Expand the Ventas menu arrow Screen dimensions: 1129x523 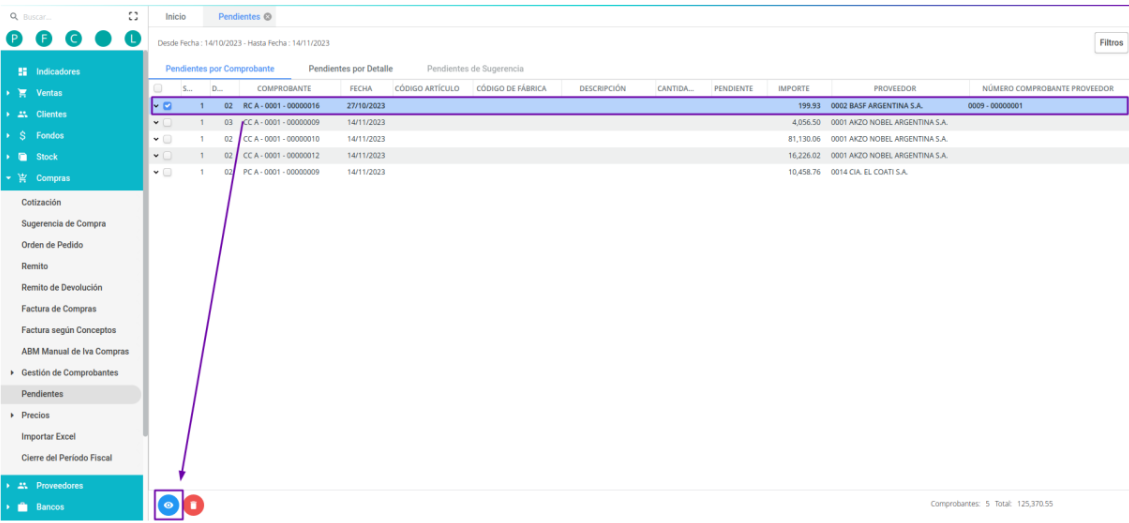click(x=7, y=93)
